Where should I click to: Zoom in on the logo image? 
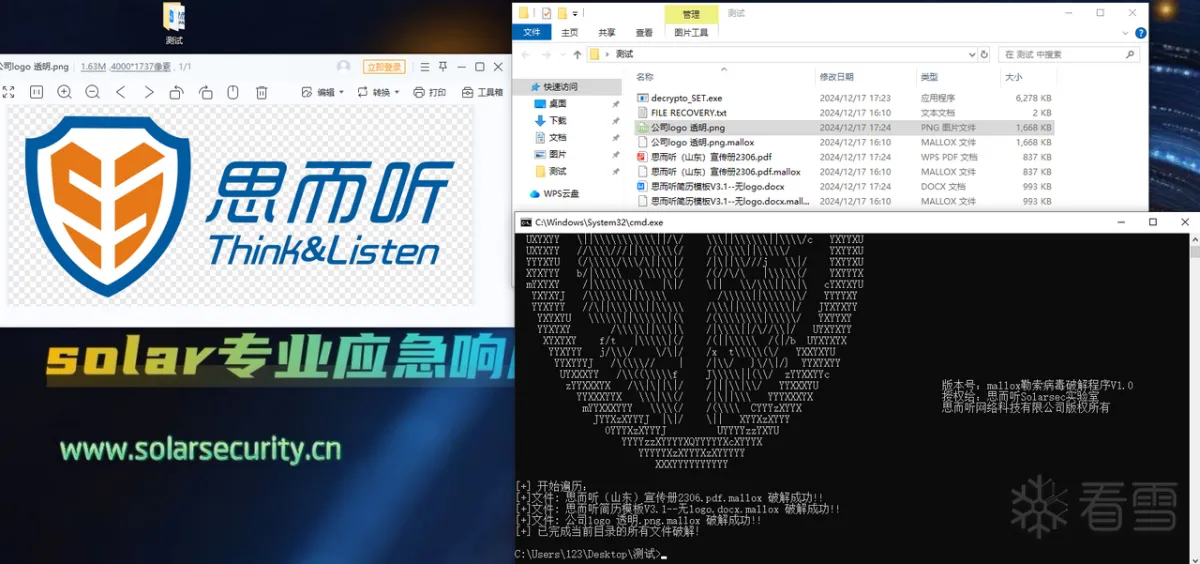(64, 92)
